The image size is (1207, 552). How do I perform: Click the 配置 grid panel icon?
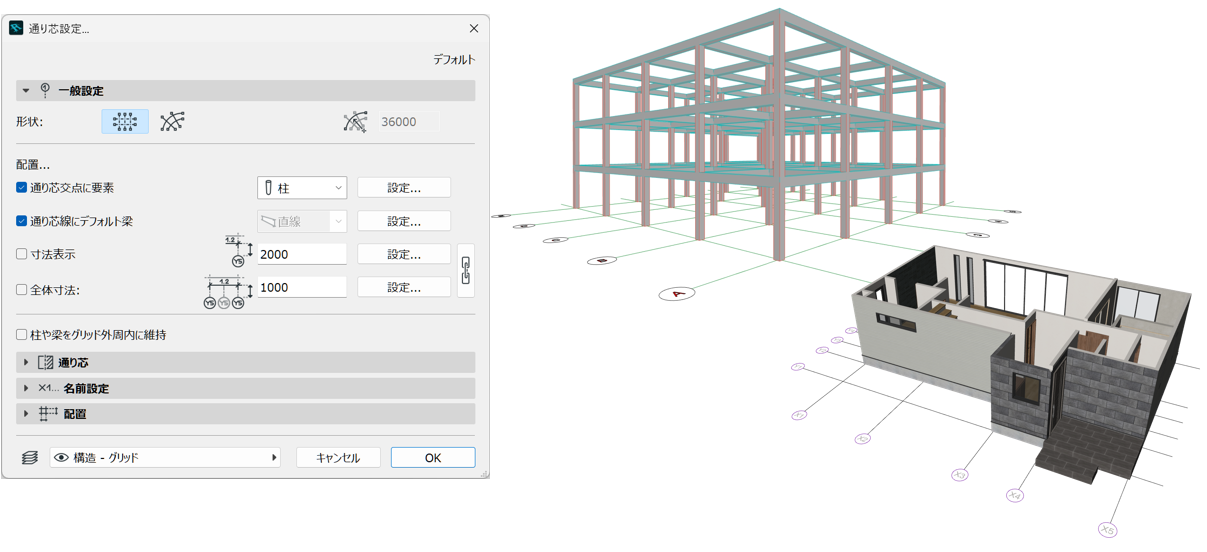point(47,414)
